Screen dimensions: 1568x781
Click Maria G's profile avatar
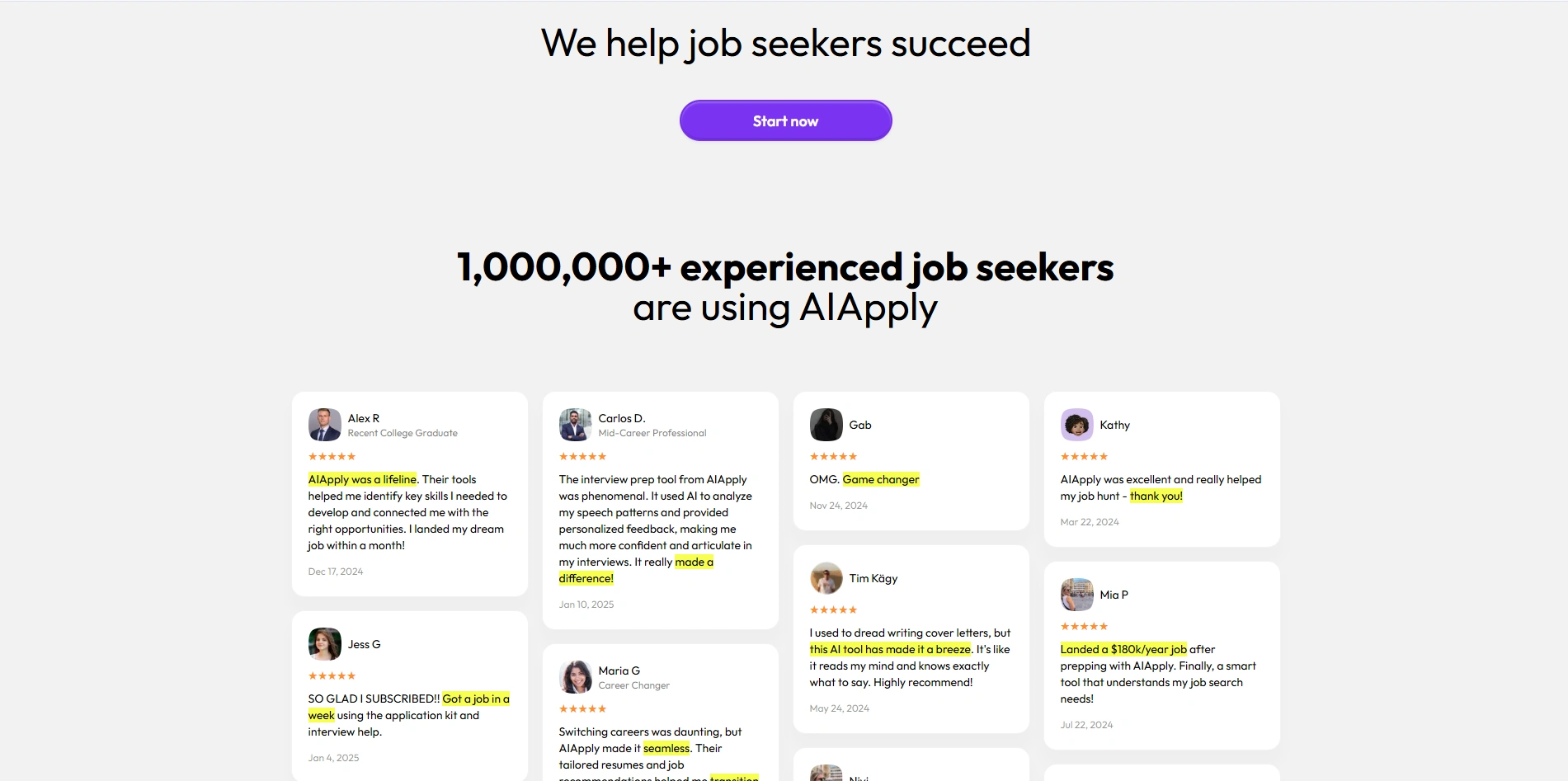tap(575, 677)
